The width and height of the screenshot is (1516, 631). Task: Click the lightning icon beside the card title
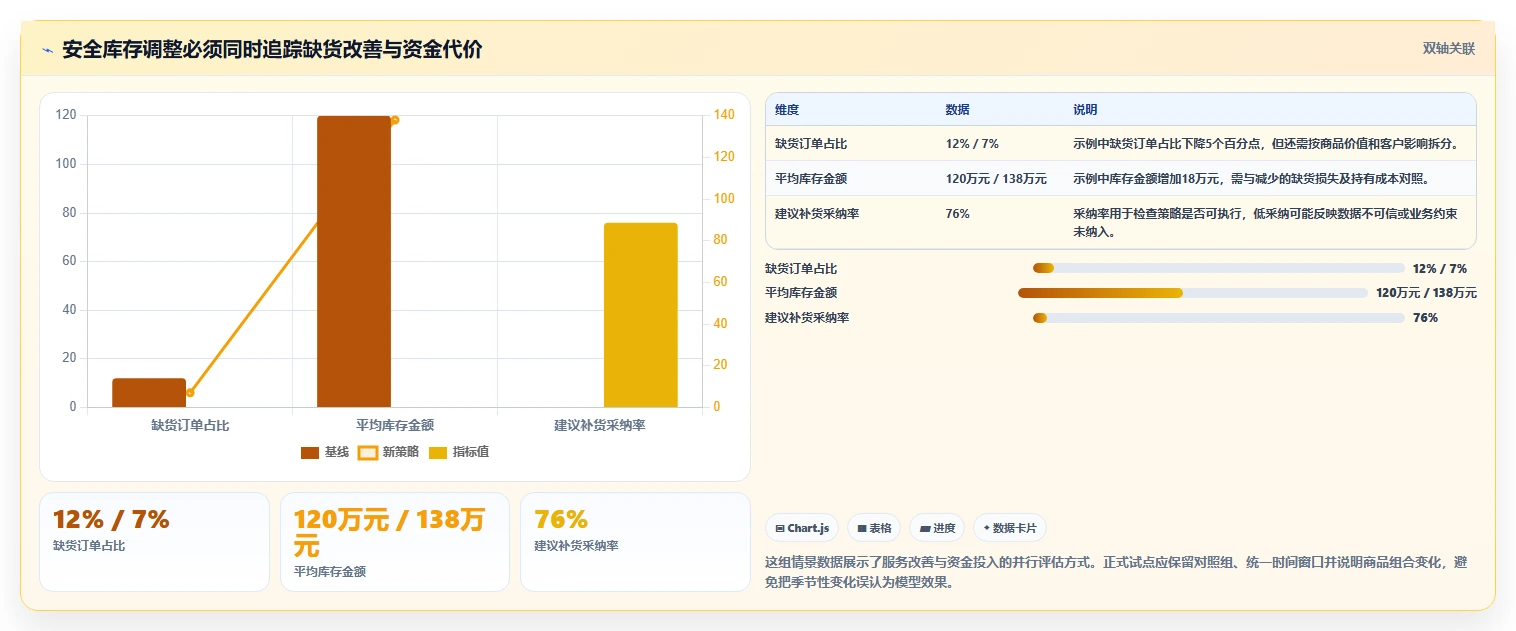pyautogui.click(x=47, y=50)
